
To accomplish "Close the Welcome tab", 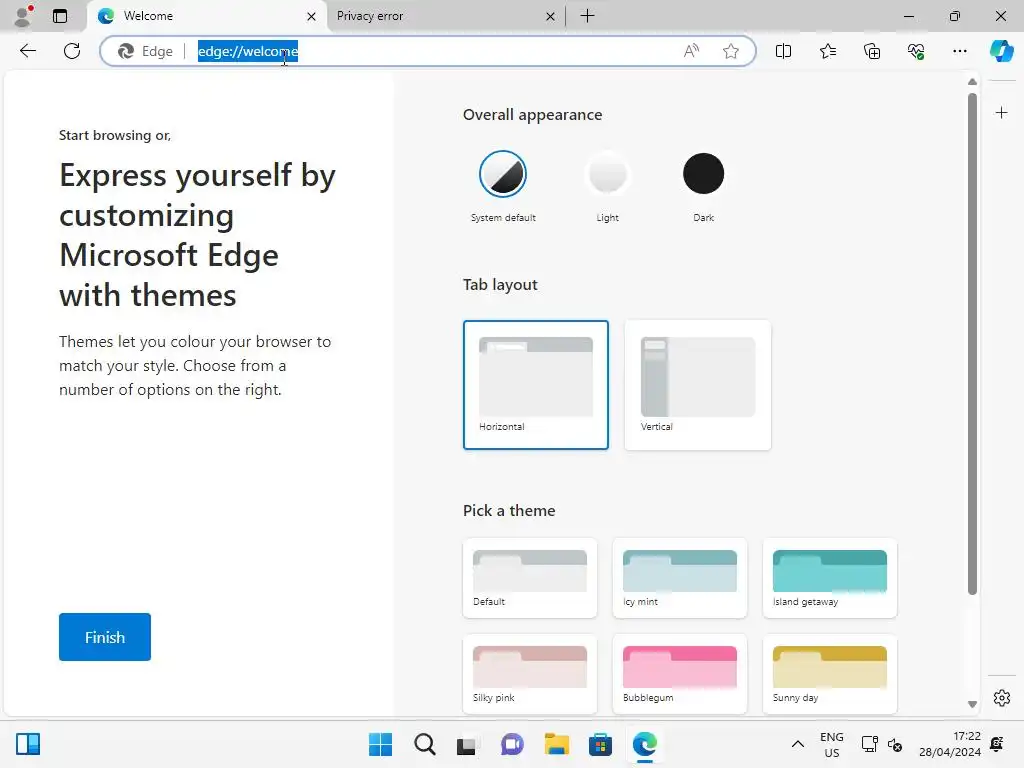I will point(312,16).
